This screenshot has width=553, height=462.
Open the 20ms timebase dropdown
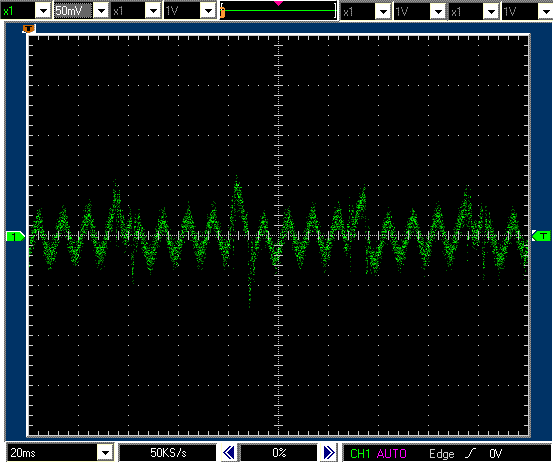pos(105,452)
